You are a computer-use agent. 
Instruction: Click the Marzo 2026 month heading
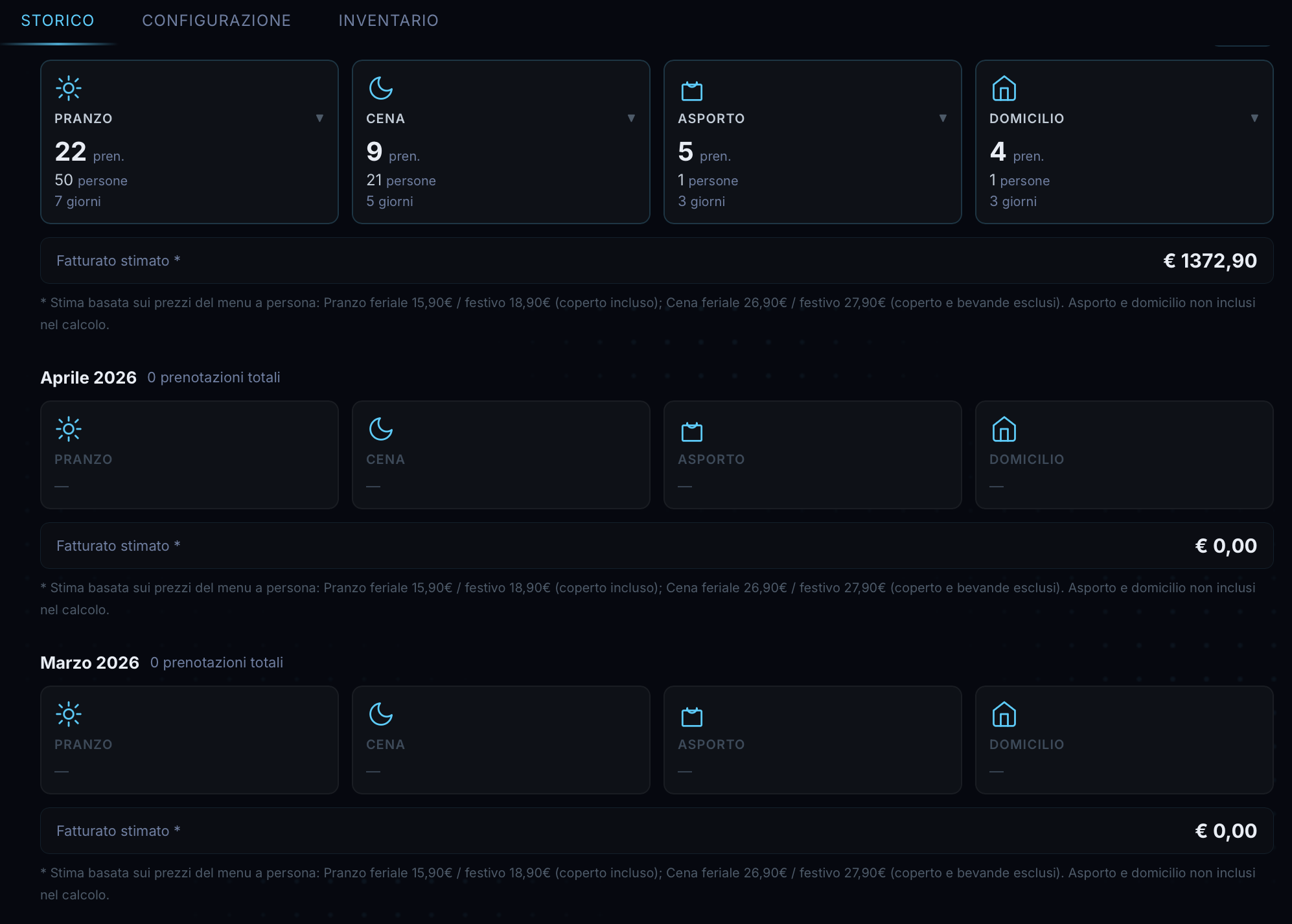click(x=90, y=662)
